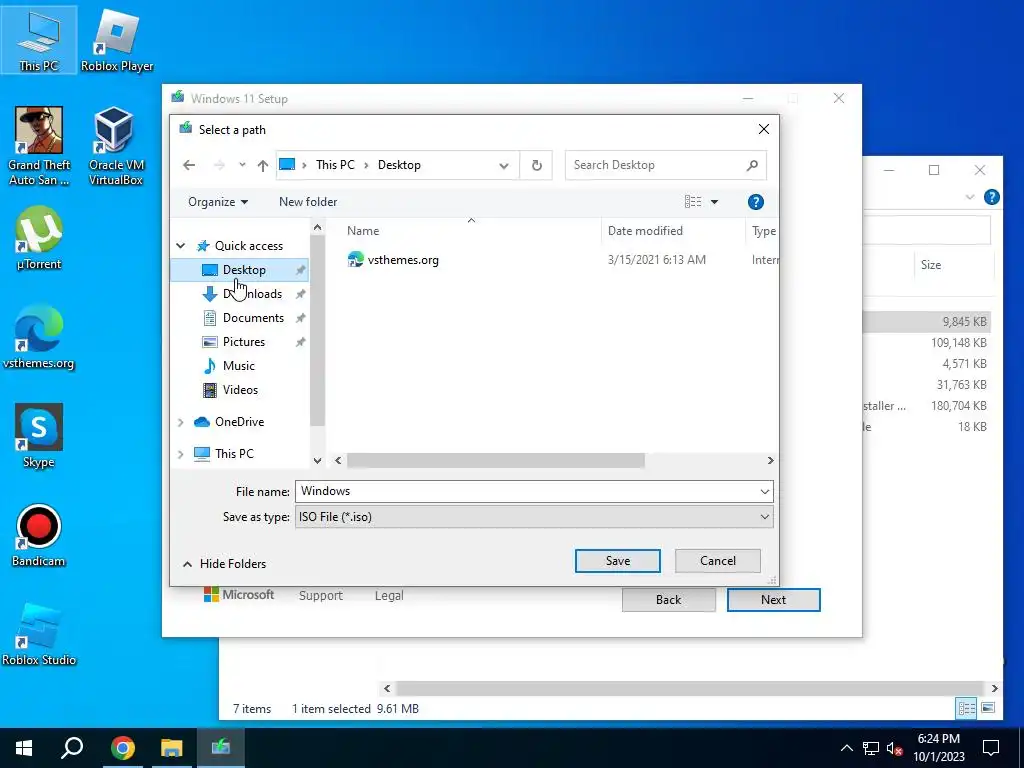The image size is (1024, 768).
Task: Open Roblox Studio desktop shortcut
Action: 39,633
